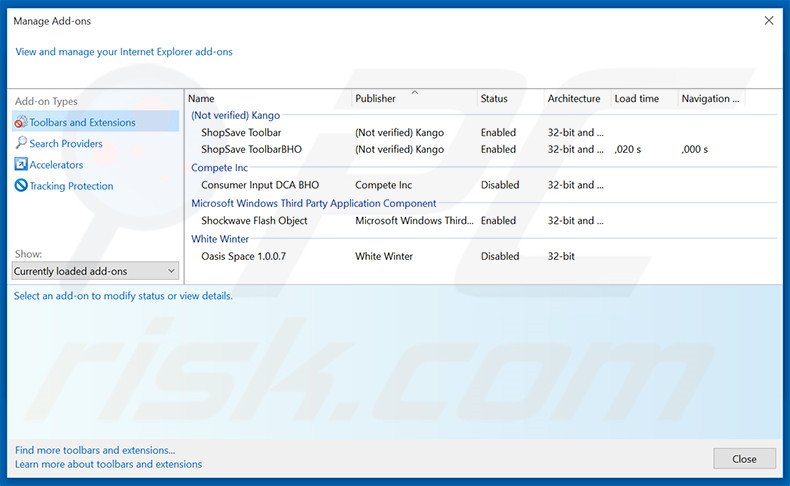The height and width of the screenshot is (486, 790).
Task: Click Disabled status of Consumer Input DCA BHO
Action: pyautogui.click(x=500, y=185)
